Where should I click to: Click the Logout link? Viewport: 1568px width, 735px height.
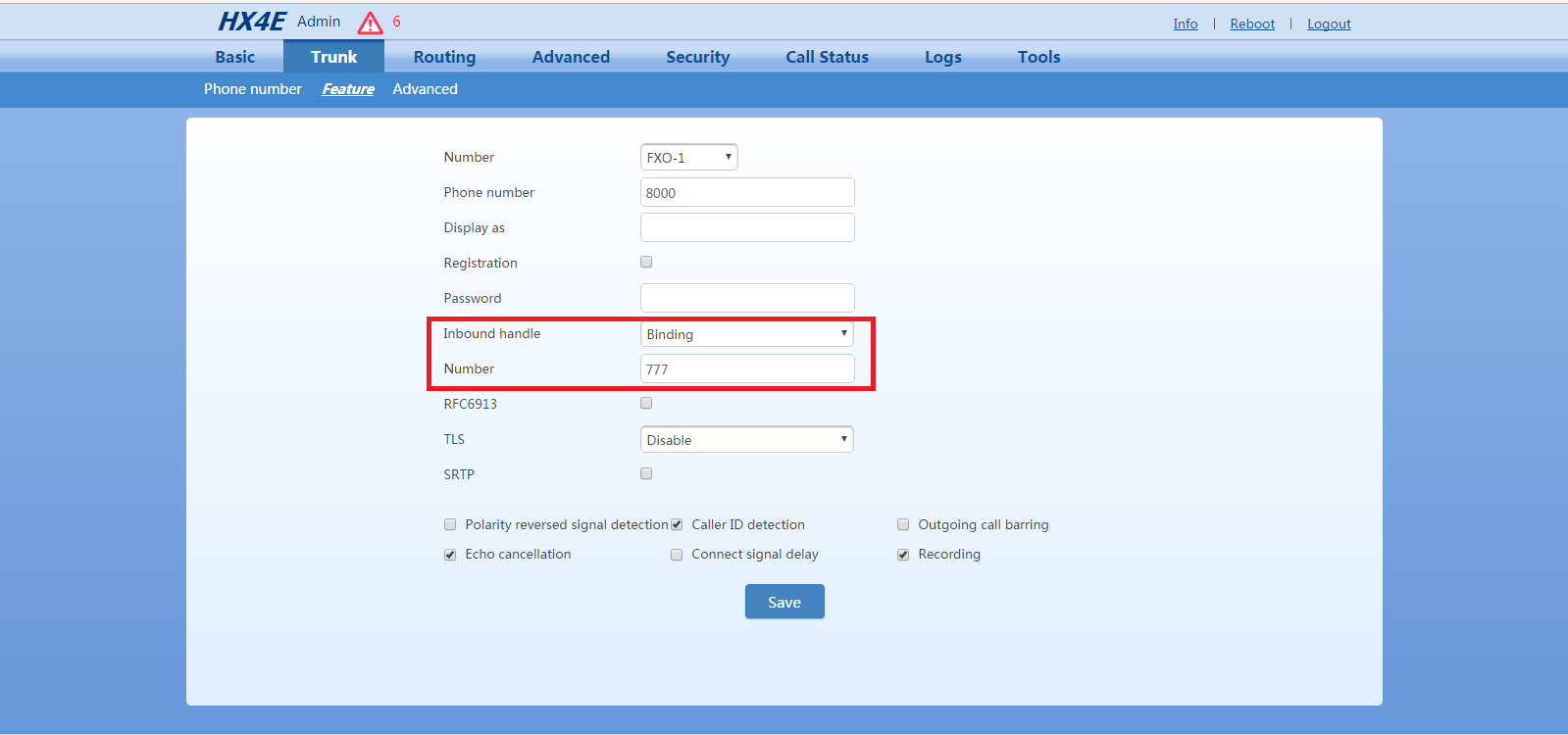point(1329,24)
